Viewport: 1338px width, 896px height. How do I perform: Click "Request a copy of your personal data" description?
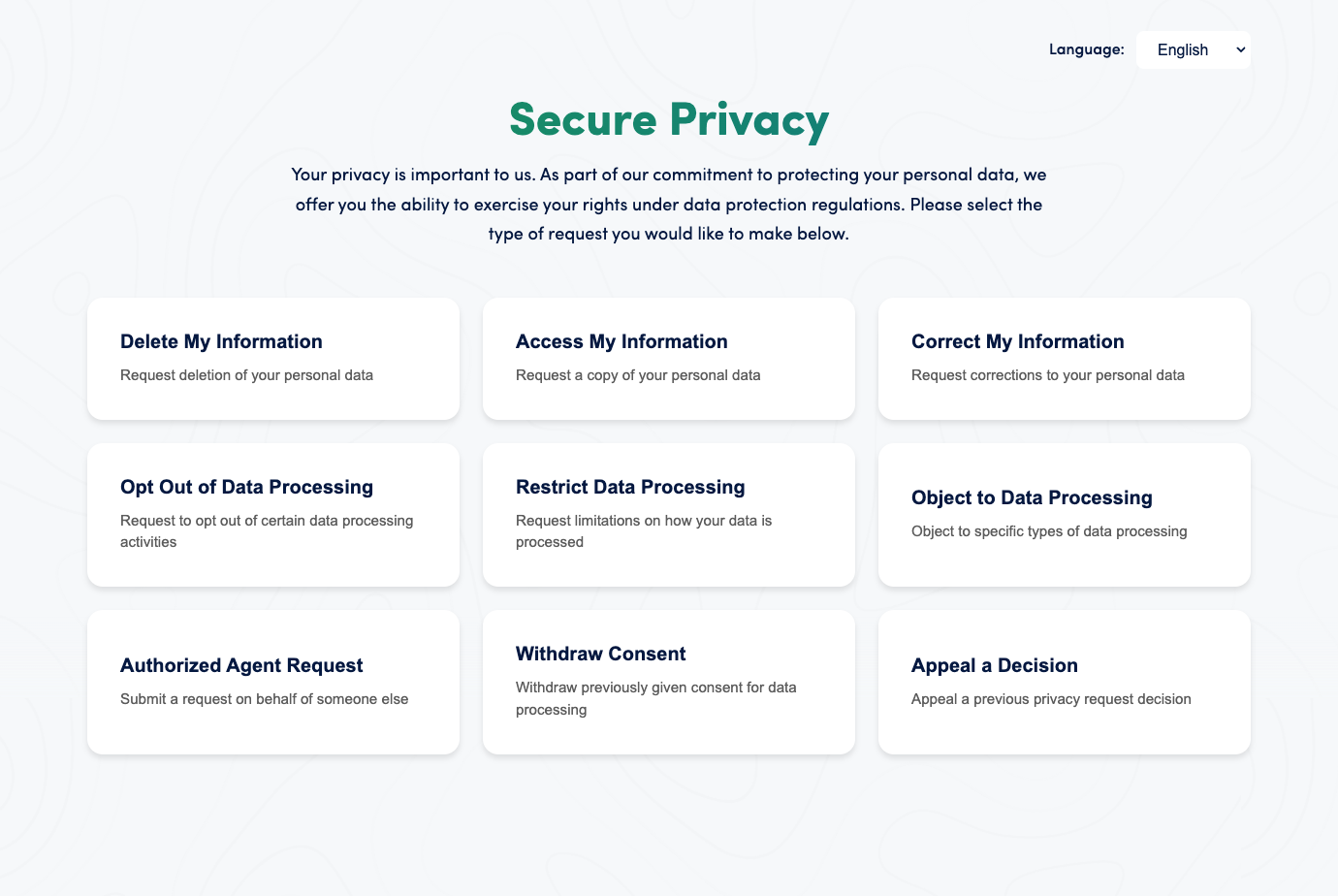[x=638, y=374]
